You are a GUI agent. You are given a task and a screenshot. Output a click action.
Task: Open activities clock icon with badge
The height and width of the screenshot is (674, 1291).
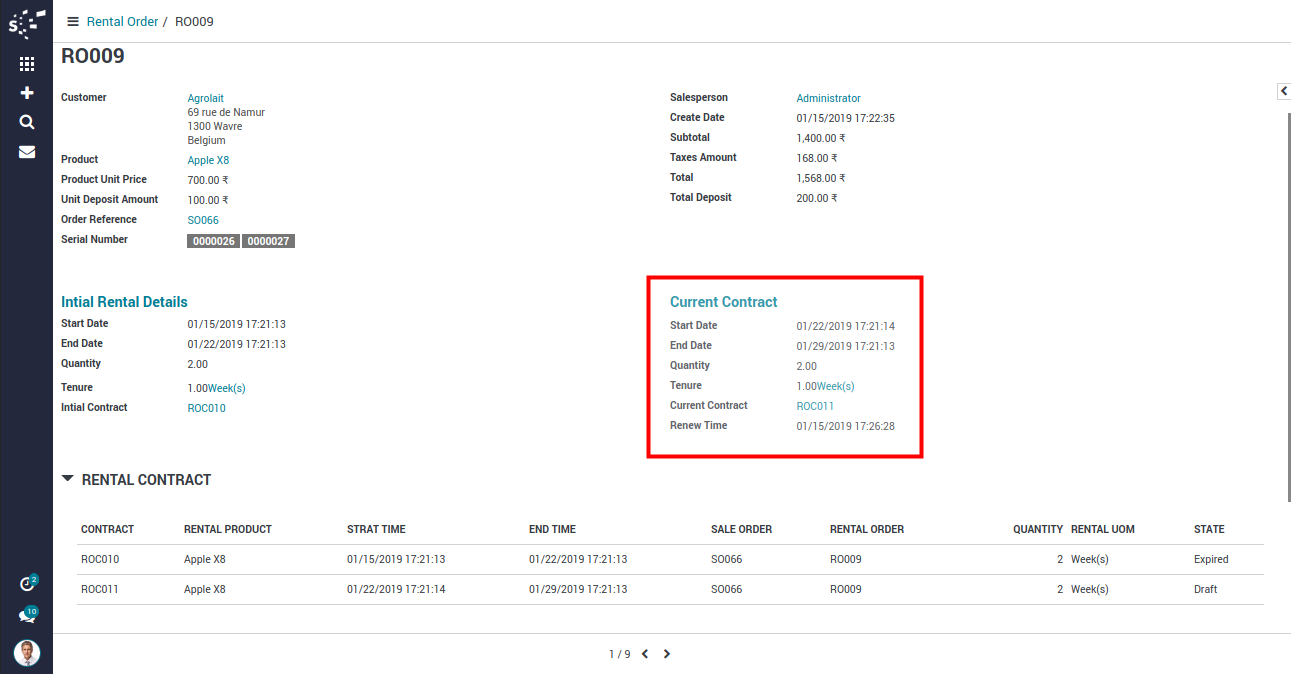coord(27,584)
